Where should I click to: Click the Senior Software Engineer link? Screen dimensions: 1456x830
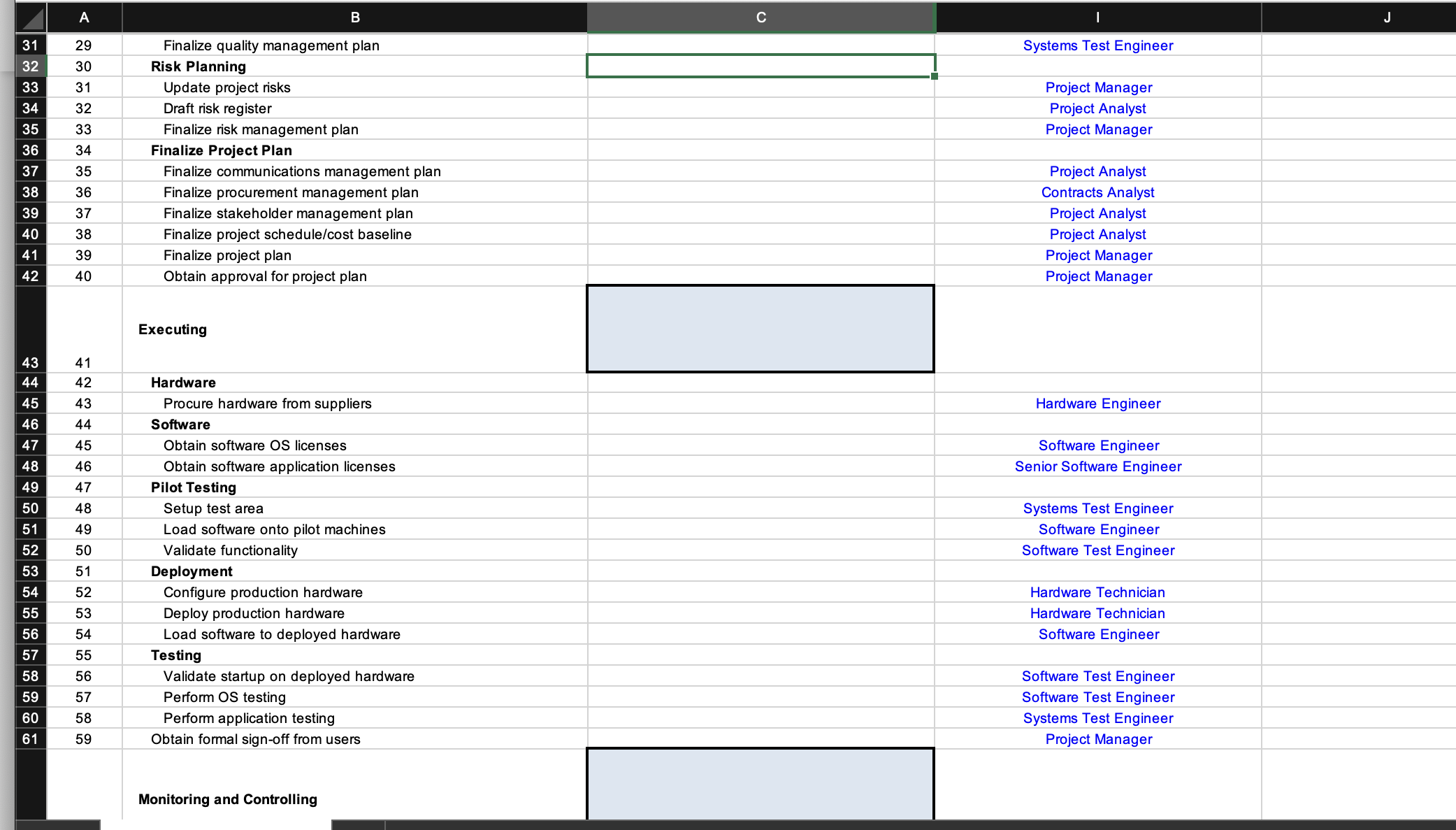coord(1097,466)
